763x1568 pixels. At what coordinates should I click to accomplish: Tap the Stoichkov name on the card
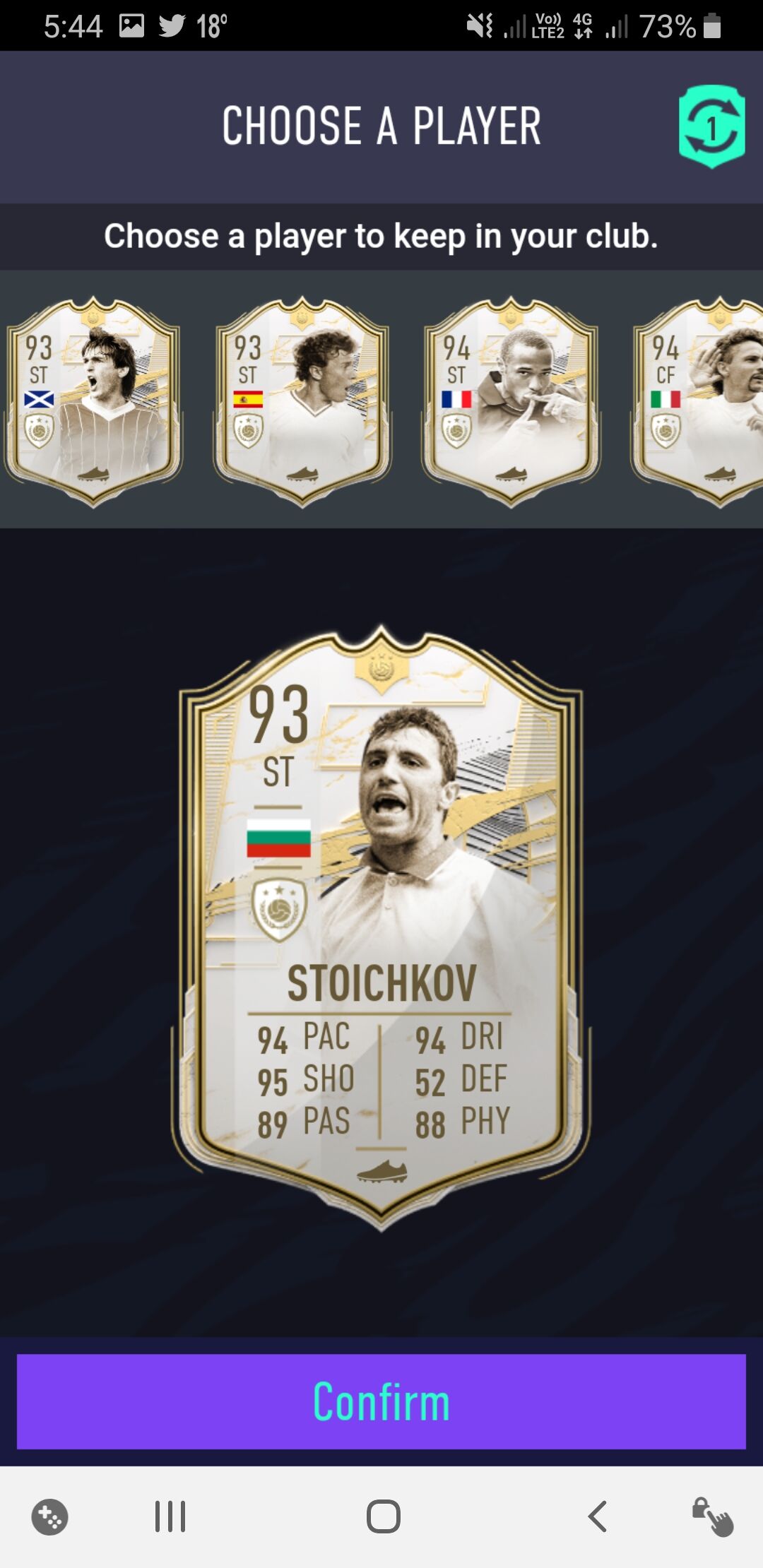(381, 983)
